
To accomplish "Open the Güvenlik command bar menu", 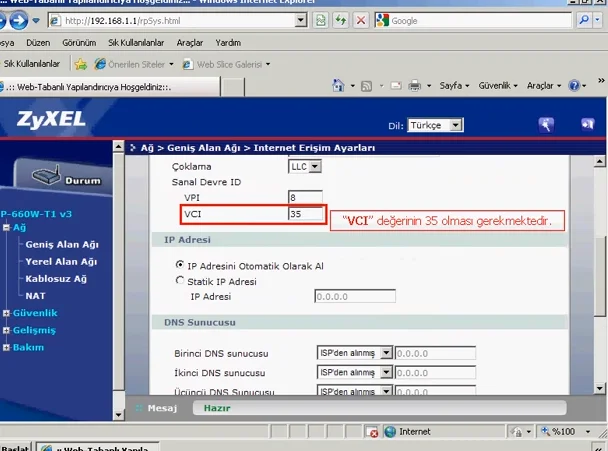I will coord(498,85).
